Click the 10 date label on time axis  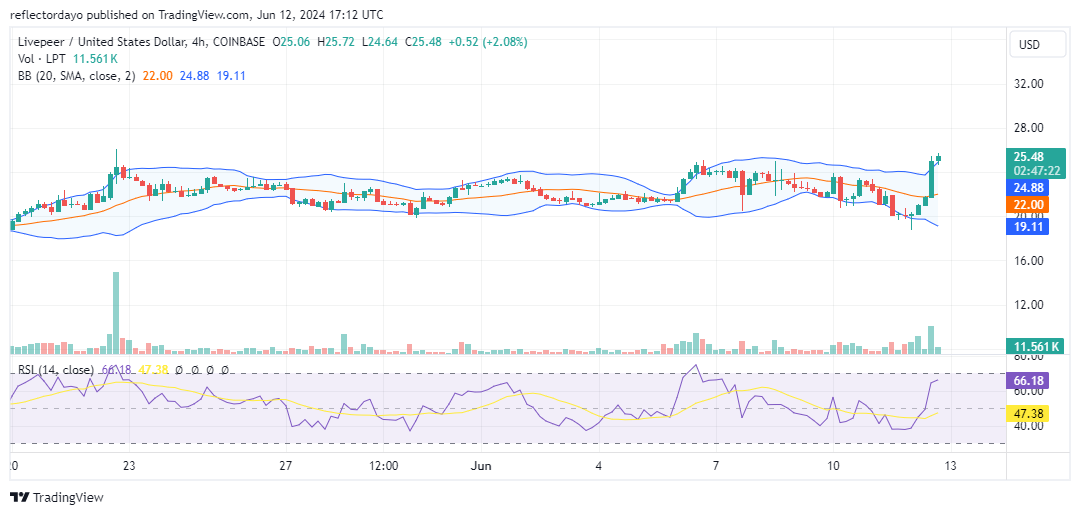click(x=833, y=465)
